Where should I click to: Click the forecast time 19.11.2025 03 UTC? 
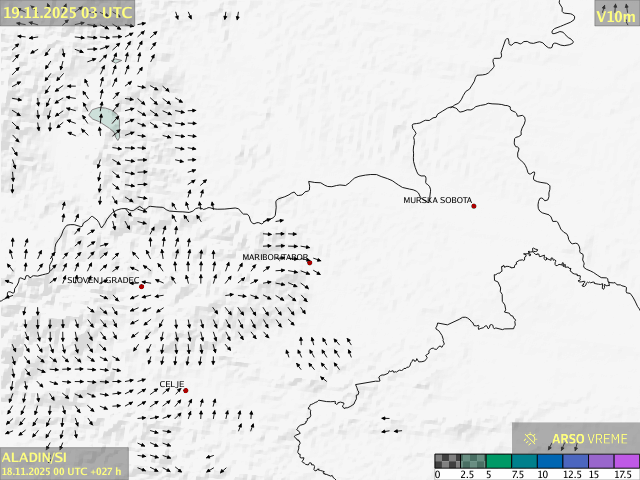[67, 12]
